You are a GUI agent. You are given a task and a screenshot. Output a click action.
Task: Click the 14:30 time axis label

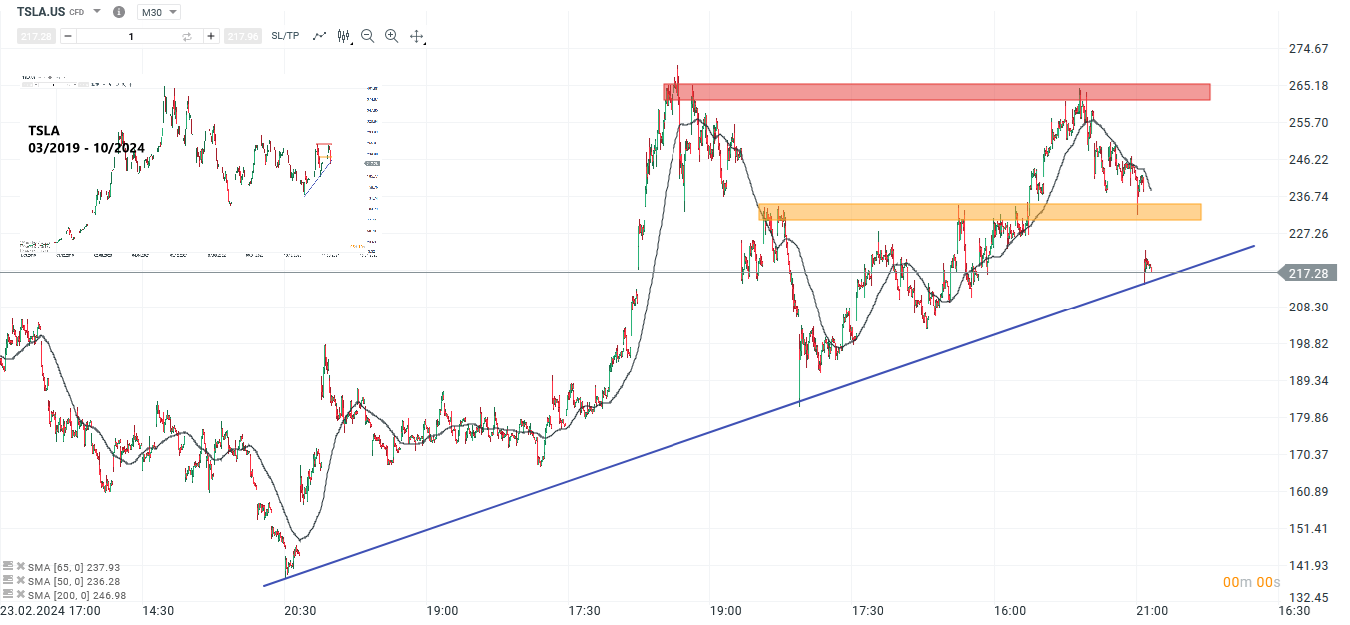158,610
